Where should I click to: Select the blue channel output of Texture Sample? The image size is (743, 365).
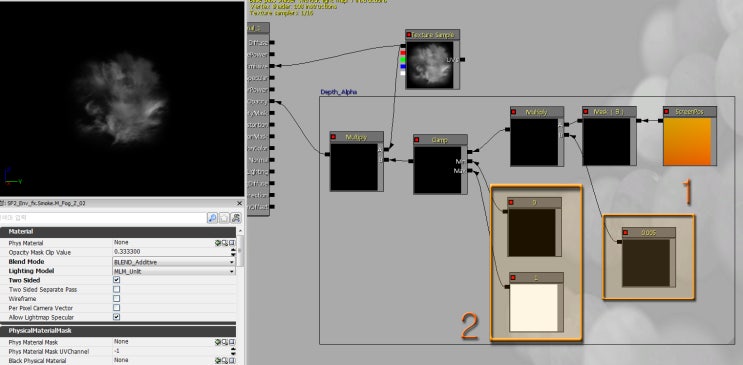point(403,66)
